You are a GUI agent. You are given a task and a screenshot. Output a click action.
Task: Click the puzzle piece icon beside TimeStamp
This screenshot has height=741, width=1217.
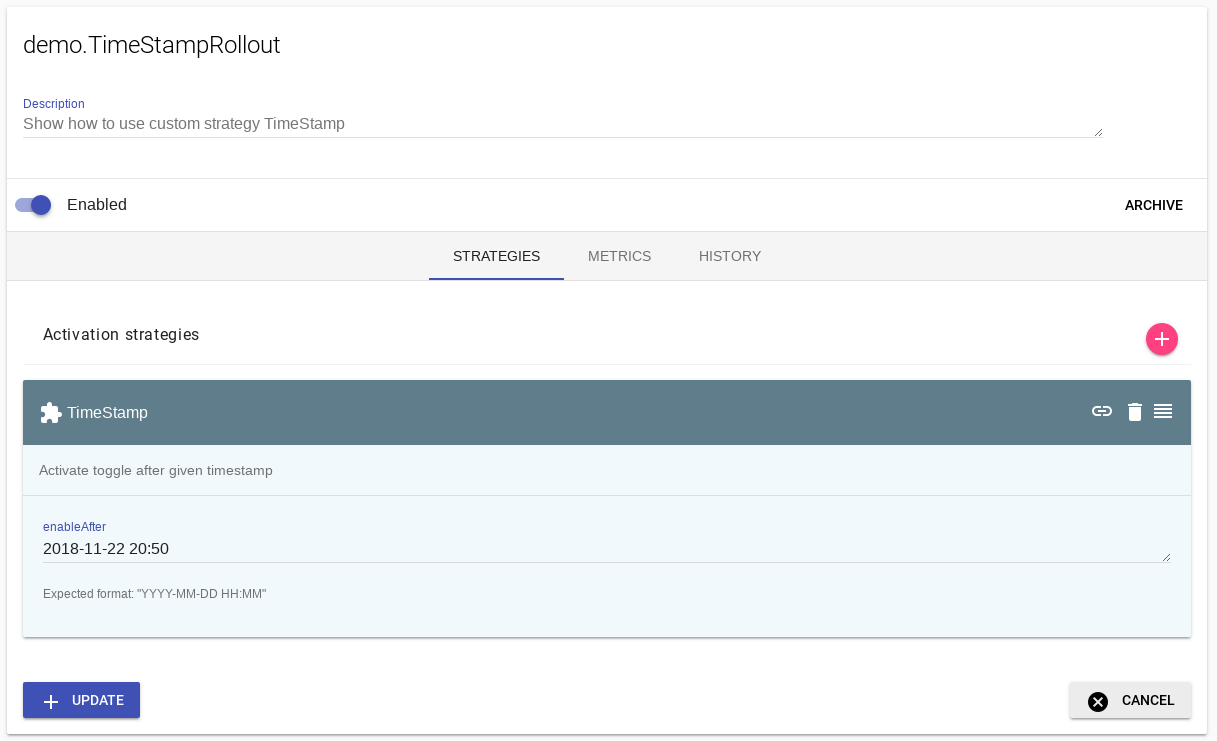click(x=50, y=413)
